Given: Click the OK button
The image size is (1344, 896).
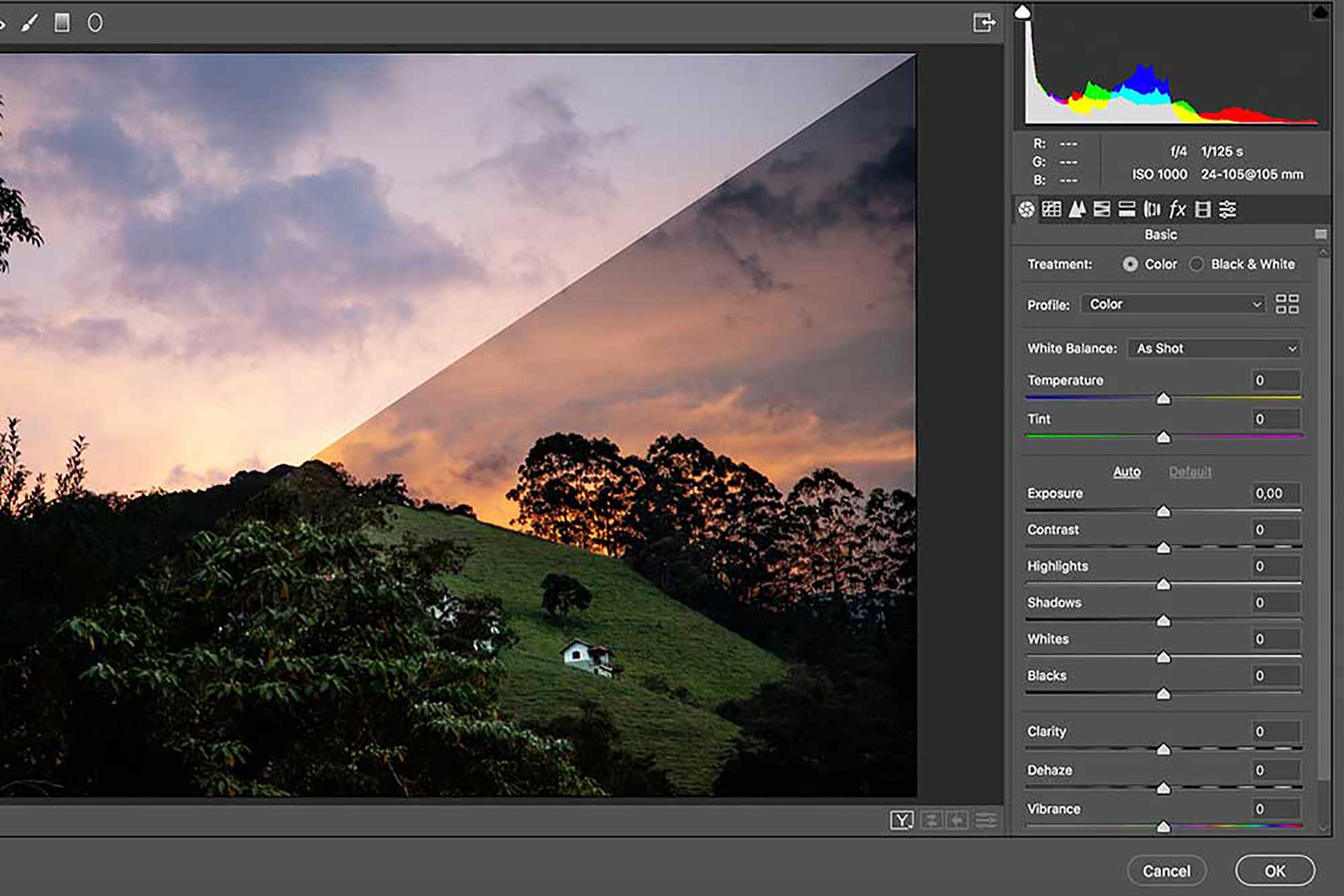Looking at the screenshot, I should pyautogui.click(x=1275, y=871).
